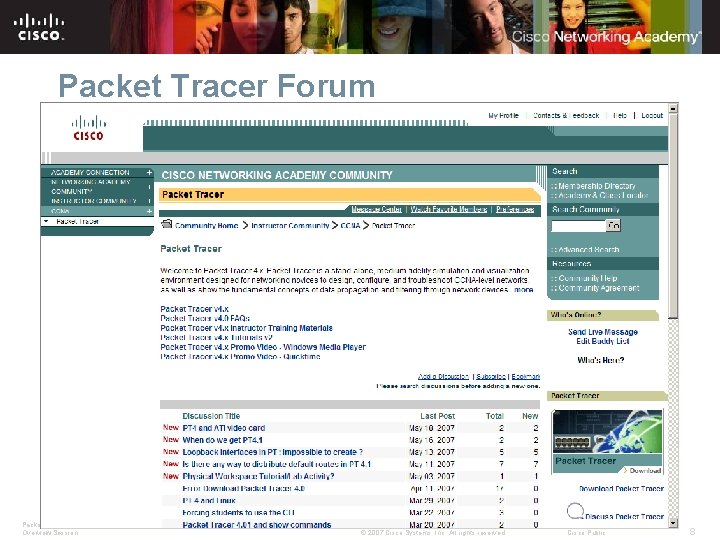
Task: Click the Community Home folder icon
Action: coord(166,224)
